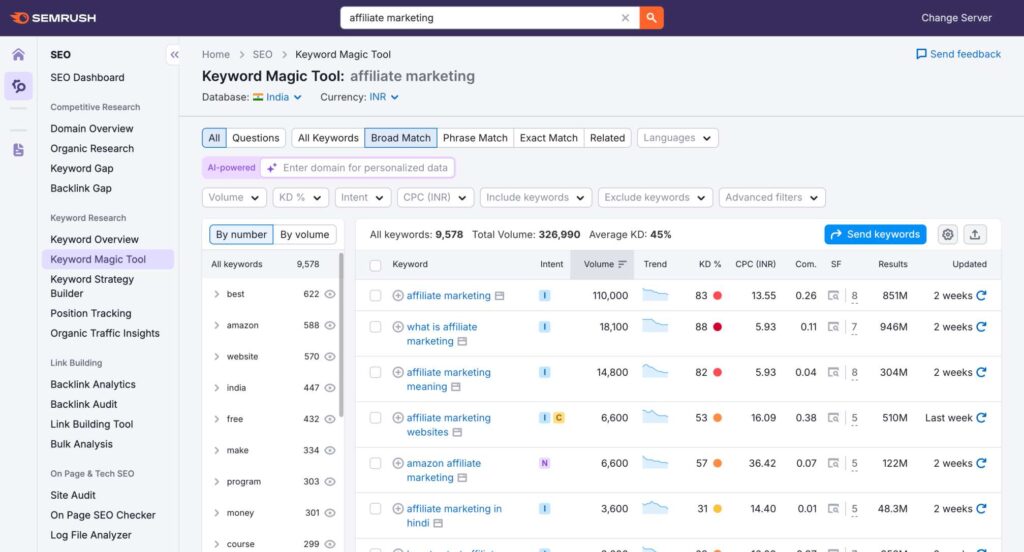The image size is (1024, 552).
Task: Click the AI sparkle icon in domain field
Action: click(272, 168)
